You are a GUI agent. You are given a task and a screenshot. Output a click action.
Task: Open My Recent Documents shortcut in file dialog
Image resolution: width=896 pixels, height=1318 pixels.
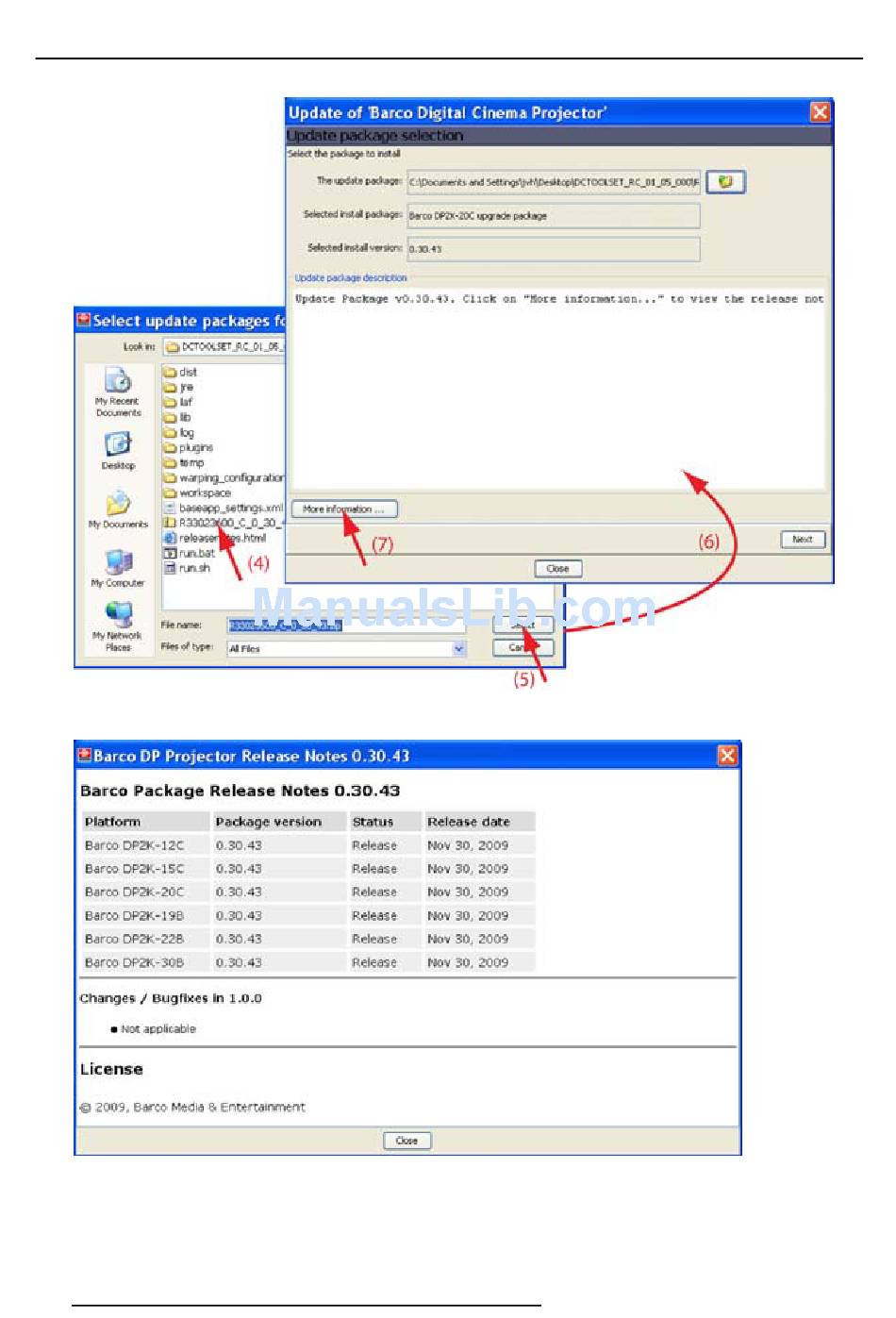[118, 392]
